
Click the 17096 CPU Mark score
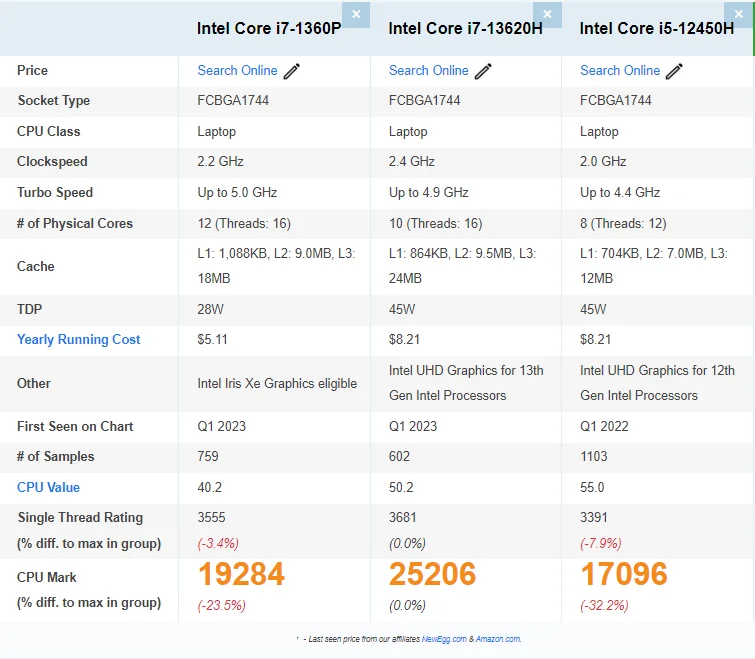[624, 574]
